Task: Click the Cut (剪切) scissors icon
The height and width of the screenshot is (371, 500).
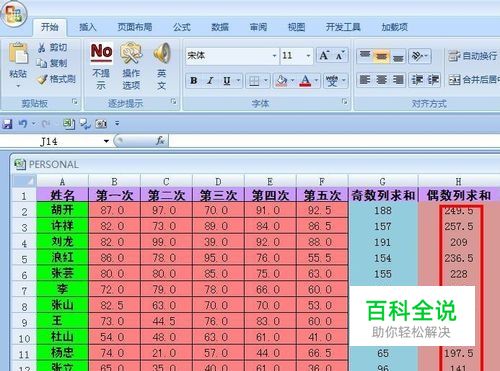Action: 41,48
